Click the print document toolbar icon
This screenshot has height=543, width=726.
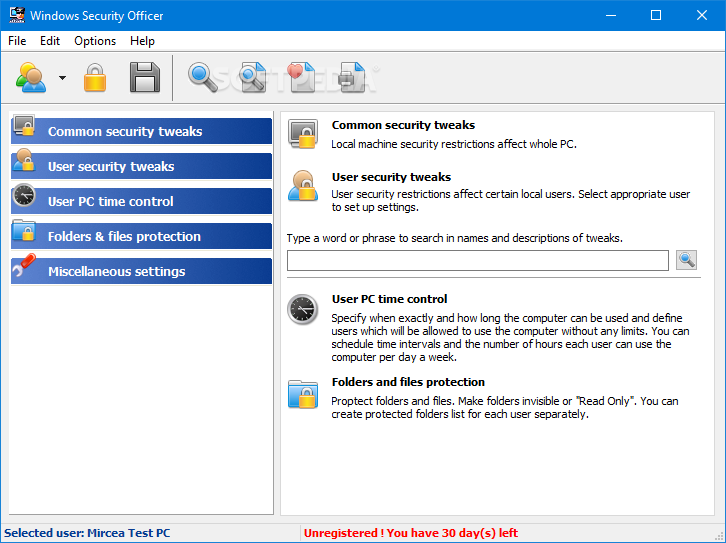pos(351,77)
